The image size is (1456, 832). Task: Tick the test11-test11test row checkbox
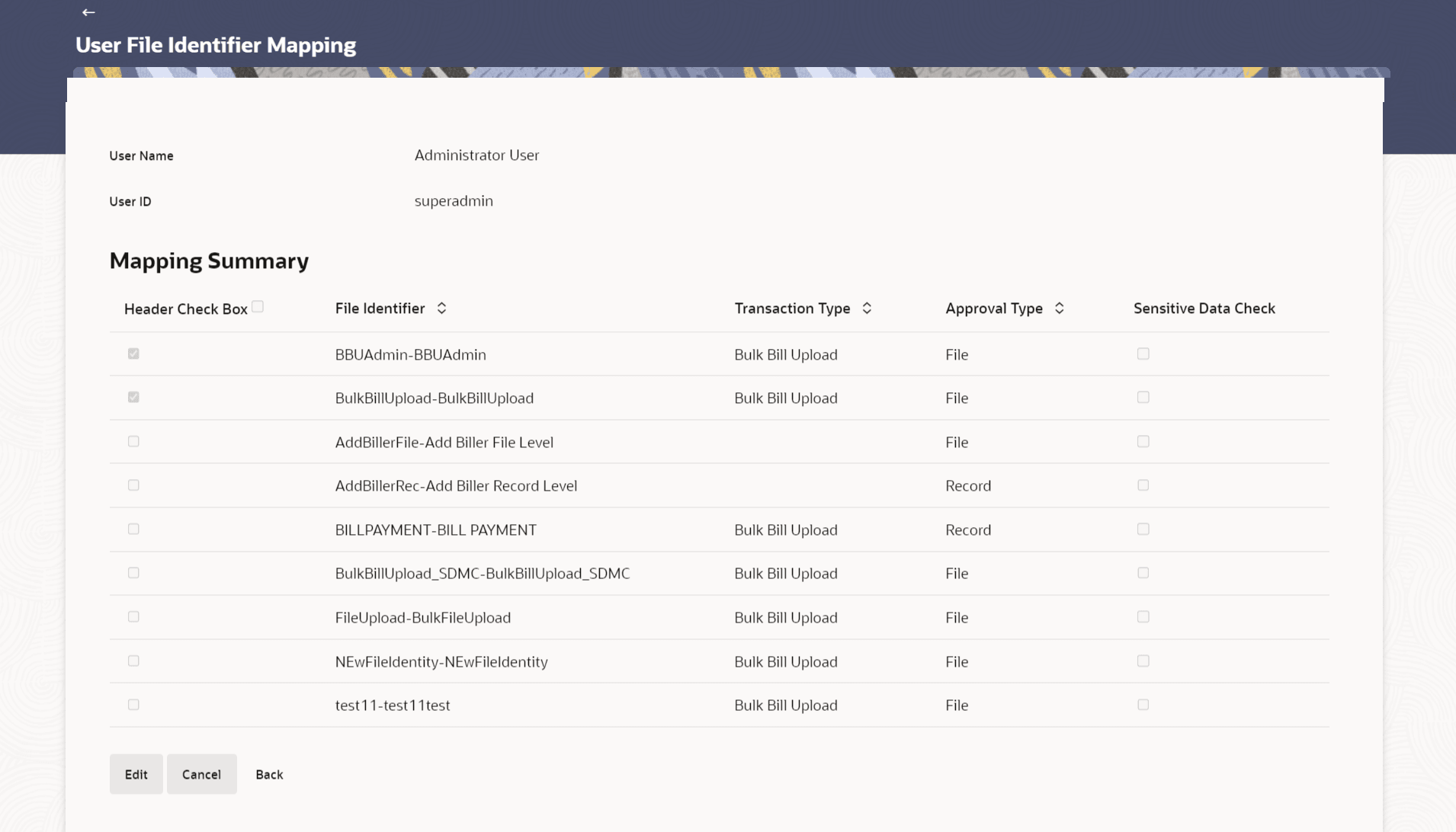(133, 705)
